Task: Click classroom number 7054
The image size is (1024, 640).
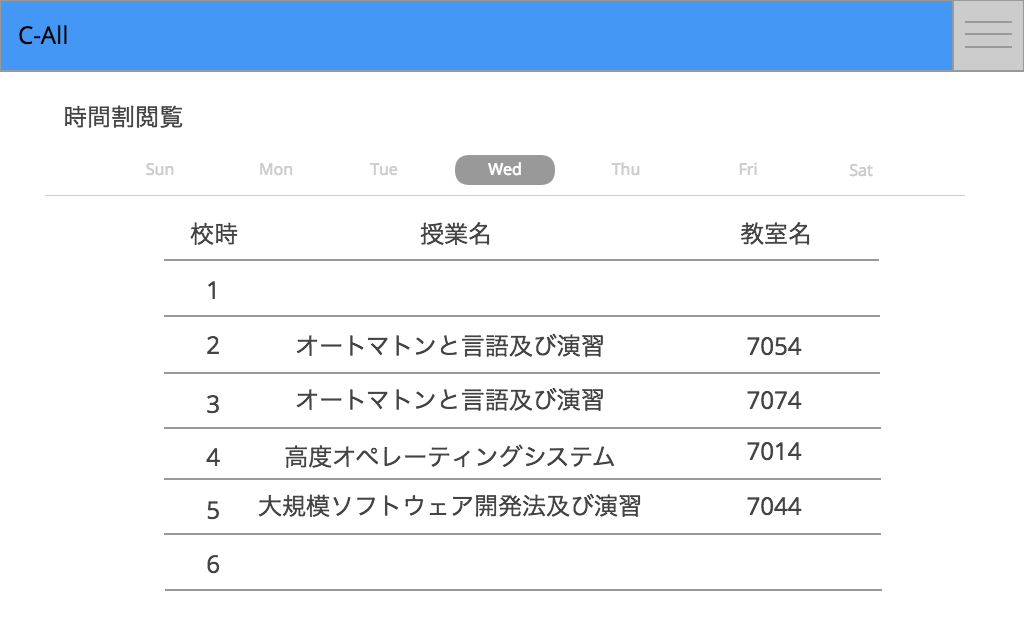Action: point(774,347)
